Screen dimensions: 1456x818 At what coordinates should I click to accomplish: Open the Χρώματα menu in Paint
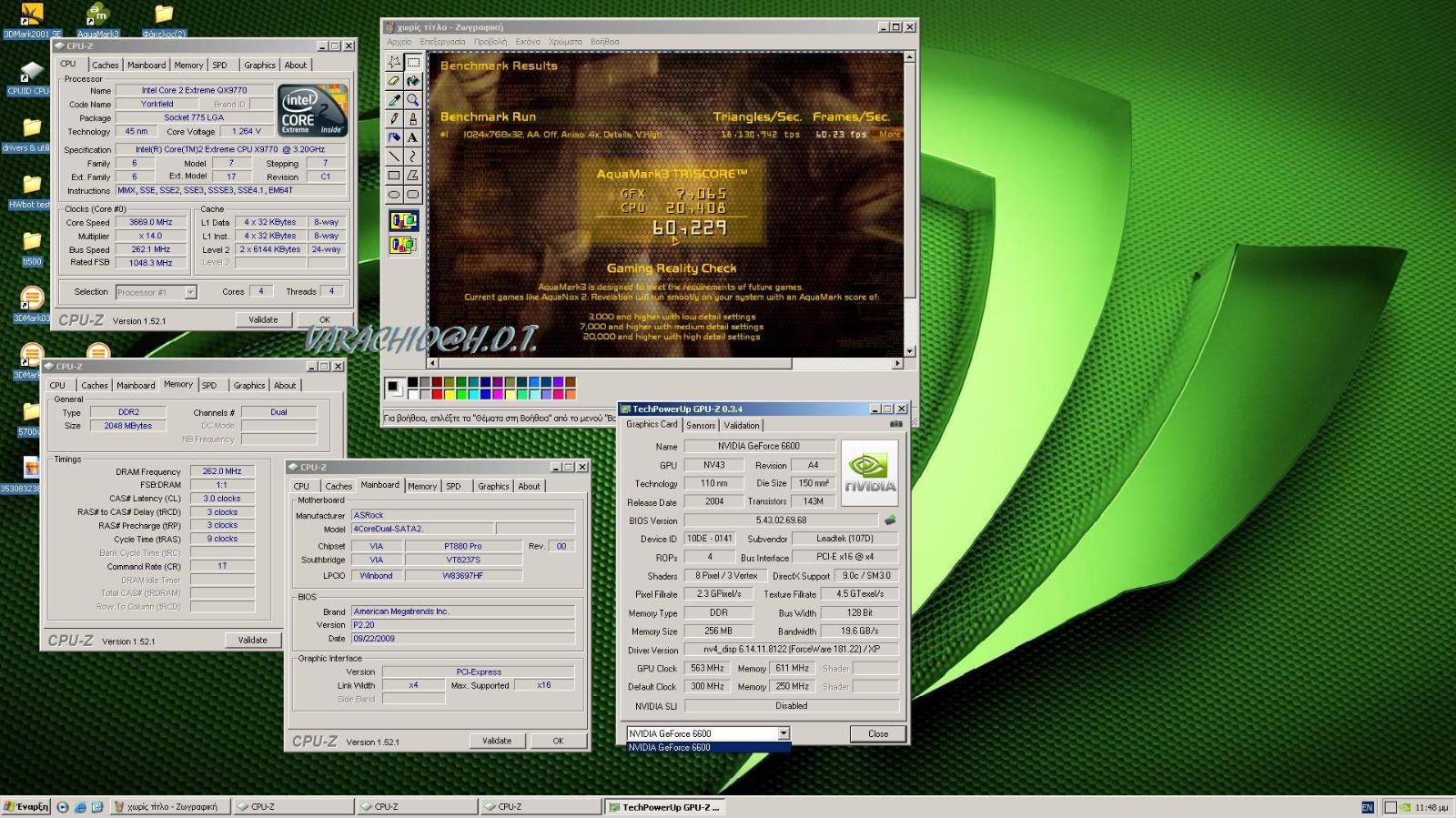click(x=565, y=42)
